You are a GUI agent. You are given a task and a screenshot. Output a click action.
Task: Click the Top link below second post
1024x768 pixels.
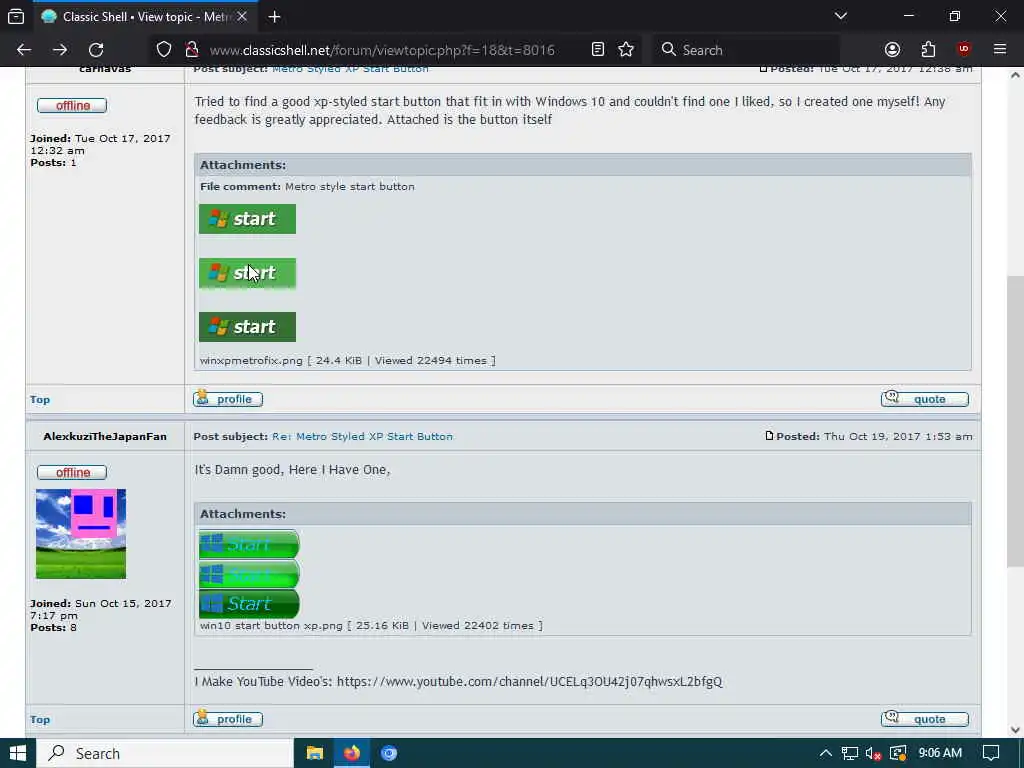click(40, 720)
